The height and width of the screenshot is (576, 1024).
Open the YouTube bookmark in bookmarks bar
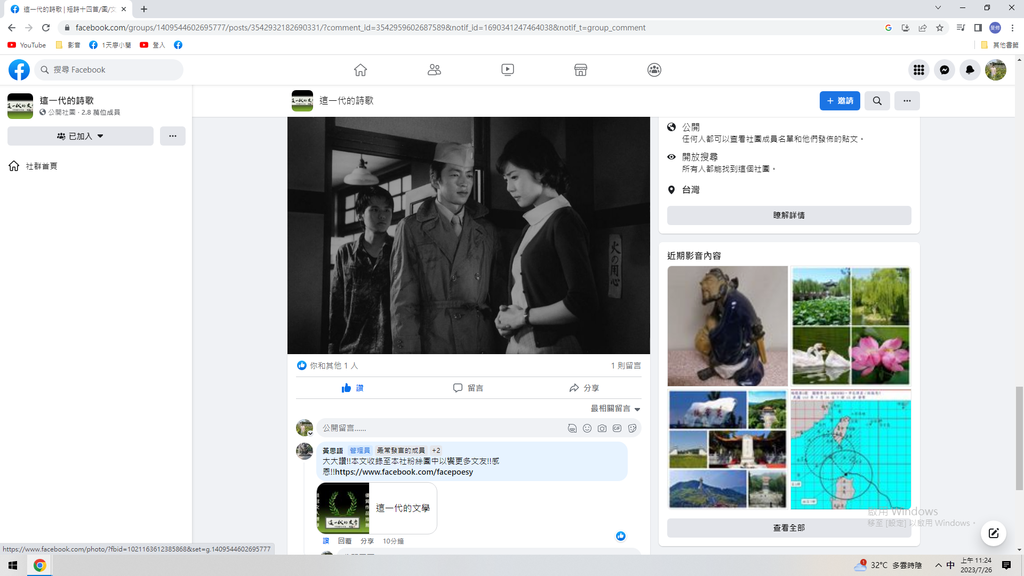tap(27, 45)
